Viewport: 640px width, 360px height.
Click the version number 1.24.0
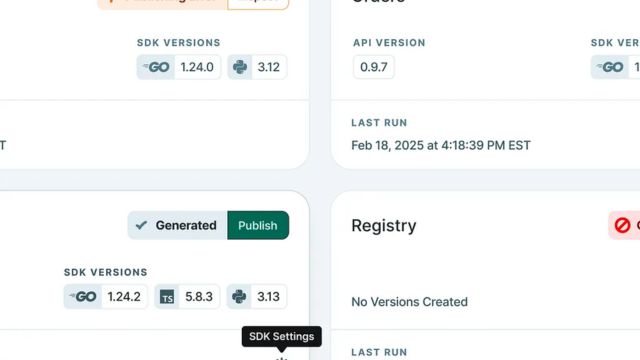[197, 67]
